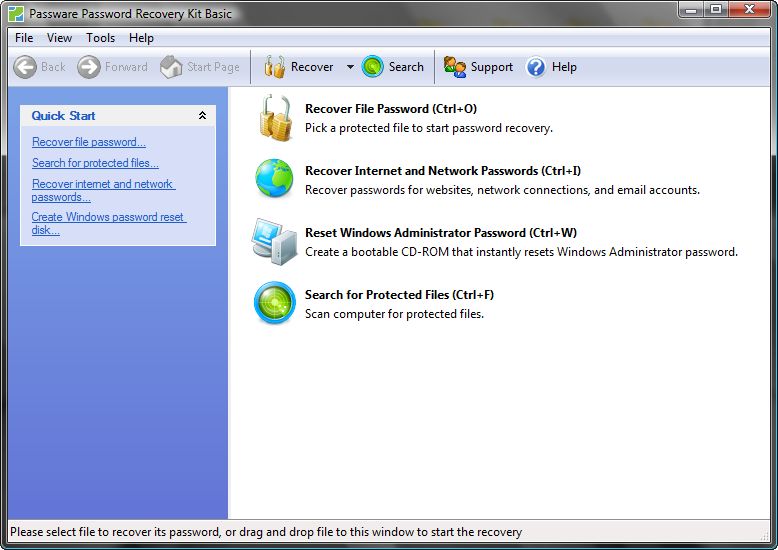Click the computer icon for Reset Windows Password

[274, 241]
